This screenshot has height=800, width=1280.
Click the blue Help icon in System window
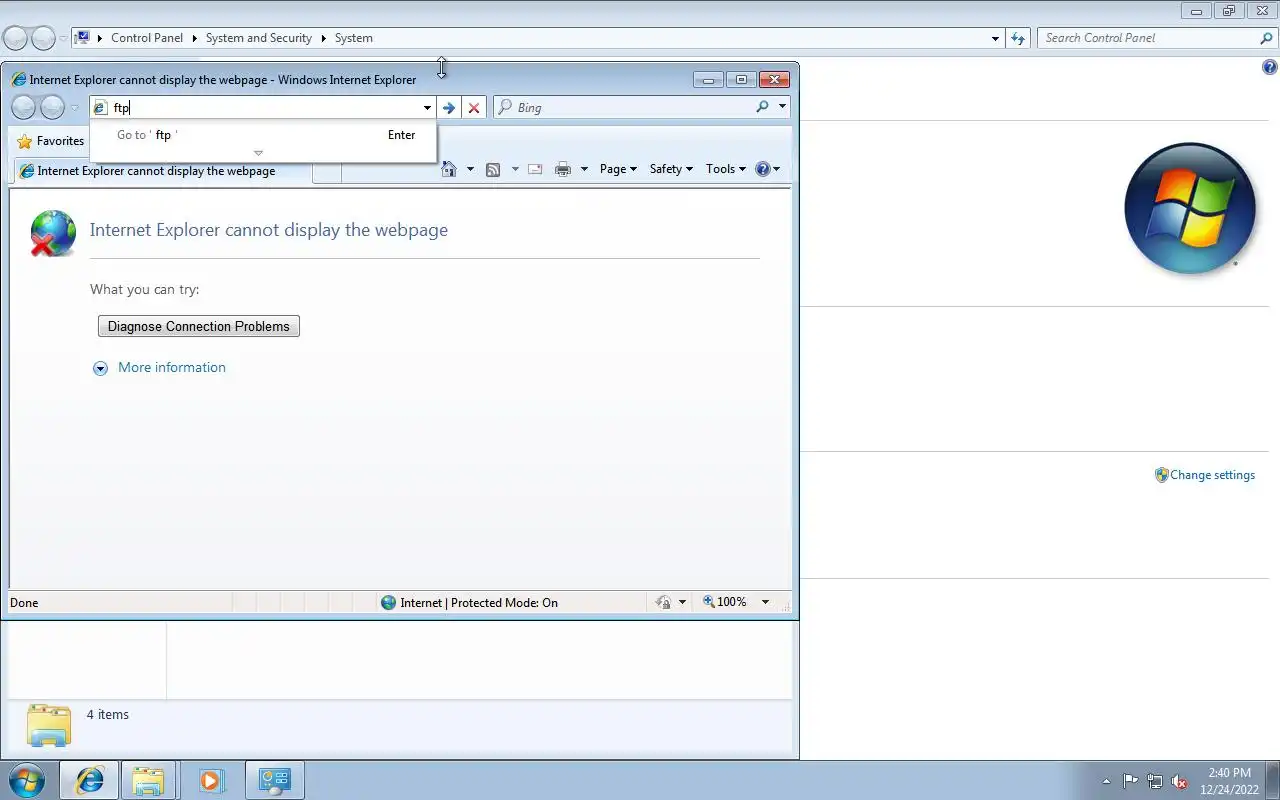click(1270, 68)
